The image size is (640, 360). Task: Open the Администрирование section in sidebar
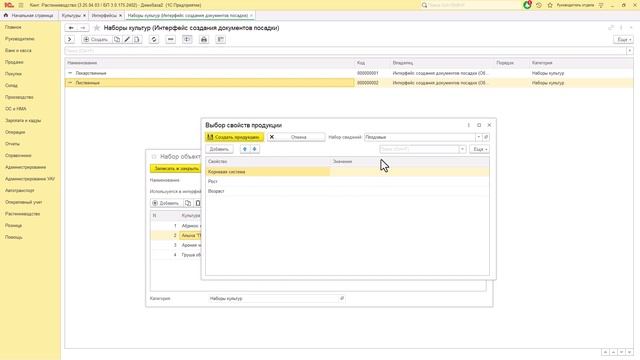[25, 167]
